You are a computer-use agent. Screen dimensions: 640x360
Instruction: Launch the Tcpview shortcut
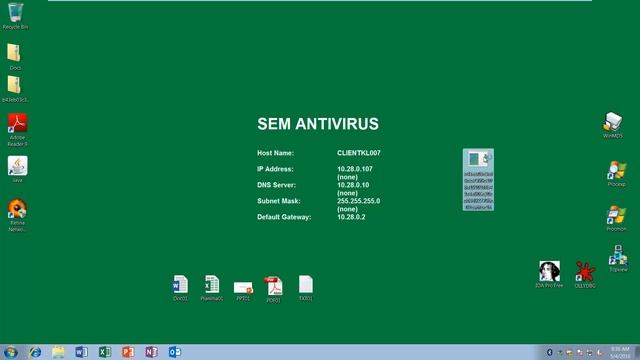[618, 258]
